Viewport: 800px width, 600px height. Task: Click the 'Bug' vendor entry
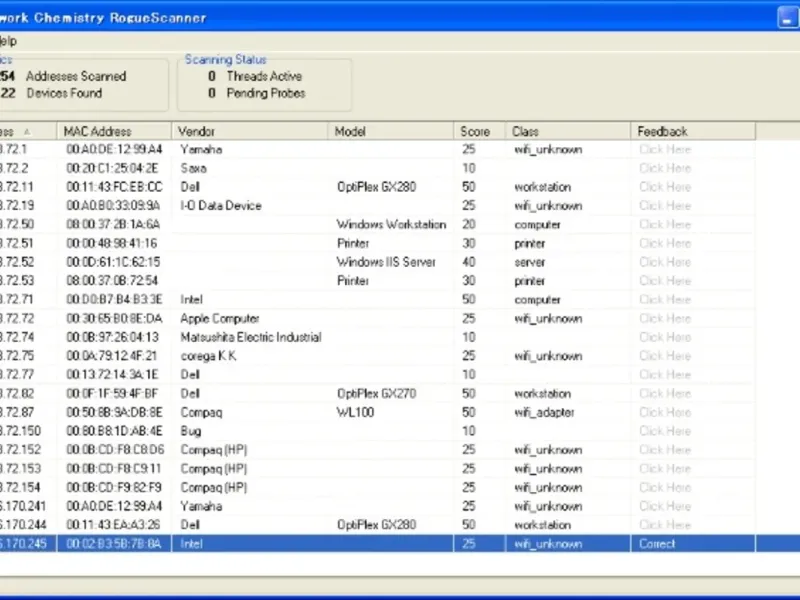pyautogui.click(x=191, y=431)
